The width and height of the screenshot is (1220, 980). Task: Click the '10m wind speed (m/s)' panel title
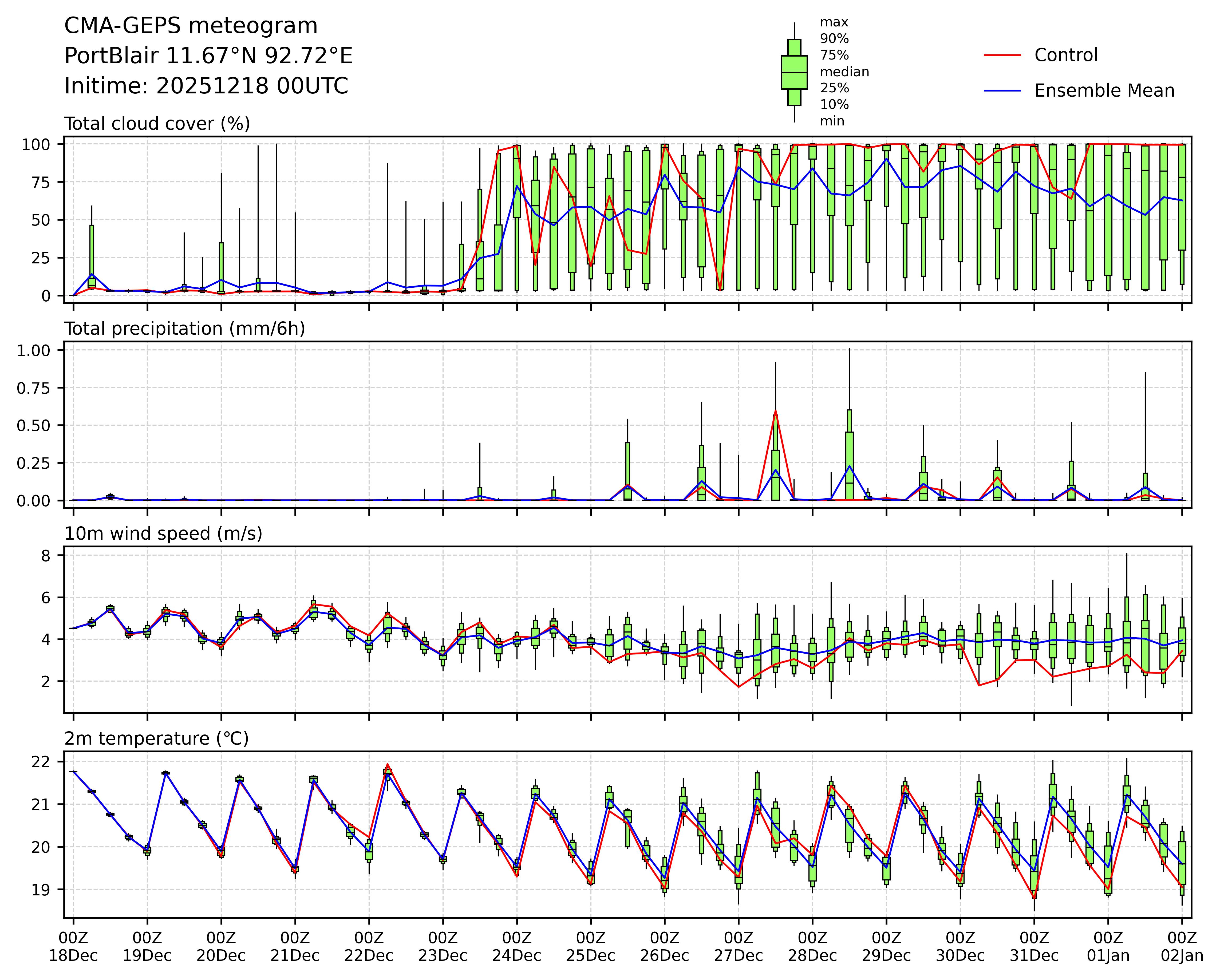(x=163, y=534)
